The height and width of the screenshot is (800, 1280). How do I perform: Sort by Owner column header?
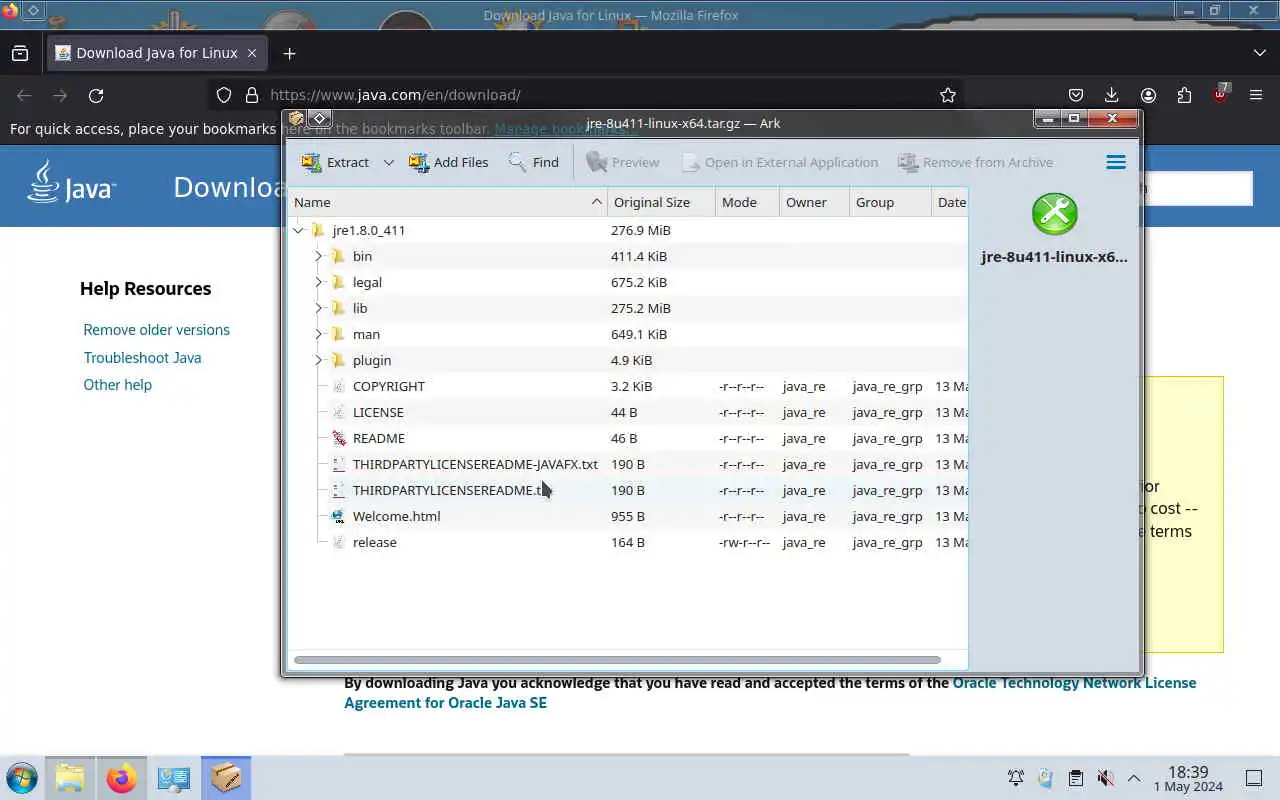click(x=814, y=202)
